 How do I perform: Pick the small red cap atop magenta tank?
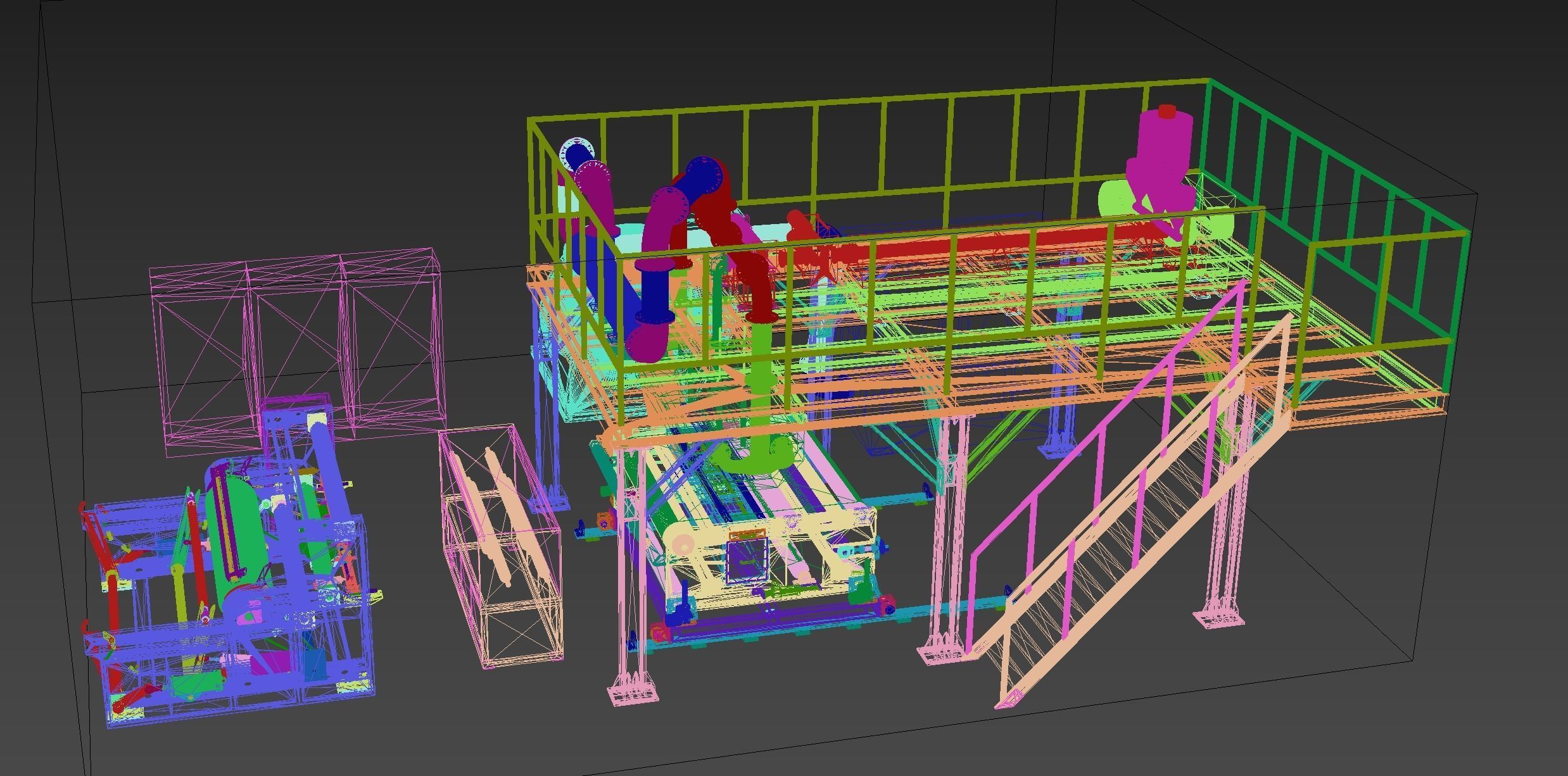point(1167,111)
